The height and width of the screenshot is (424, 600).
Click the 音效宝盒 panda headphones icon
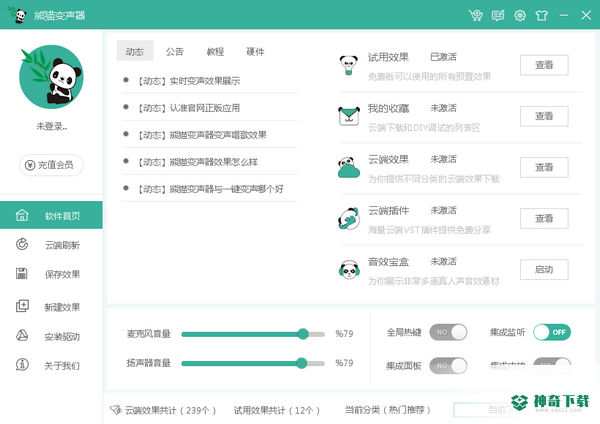click(349, 270)
